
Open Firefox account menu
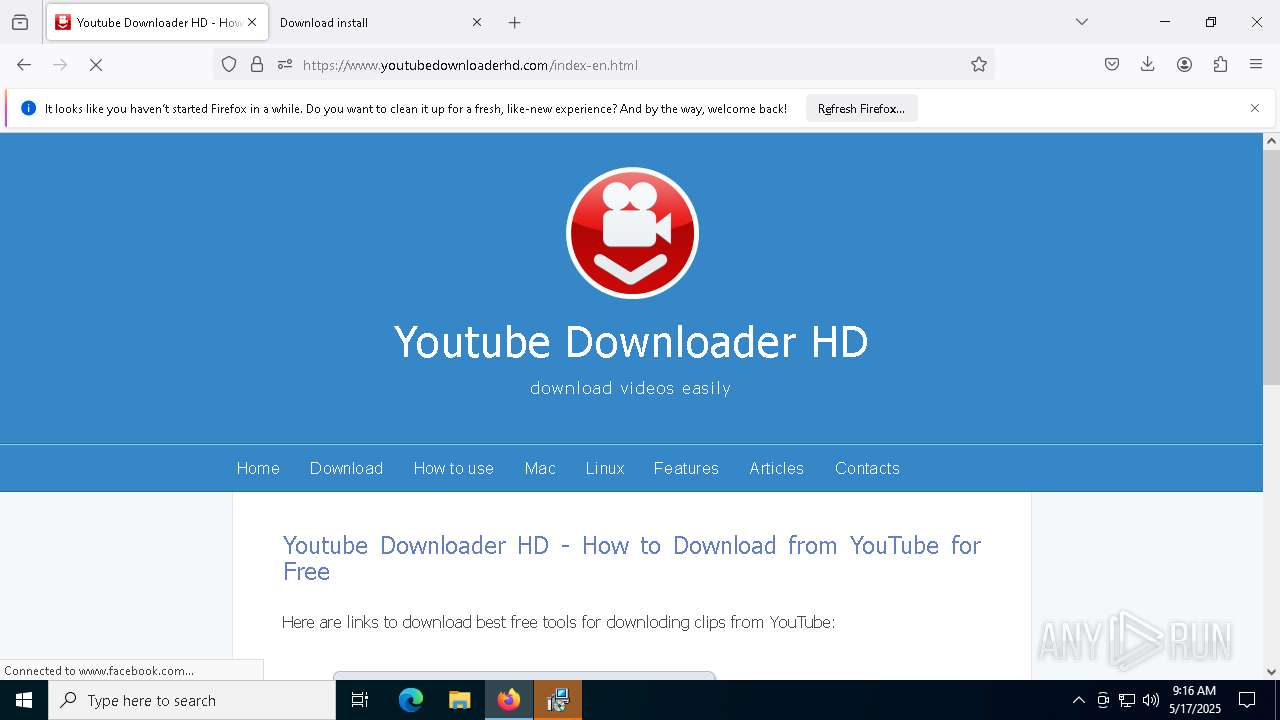(1184, 65)
